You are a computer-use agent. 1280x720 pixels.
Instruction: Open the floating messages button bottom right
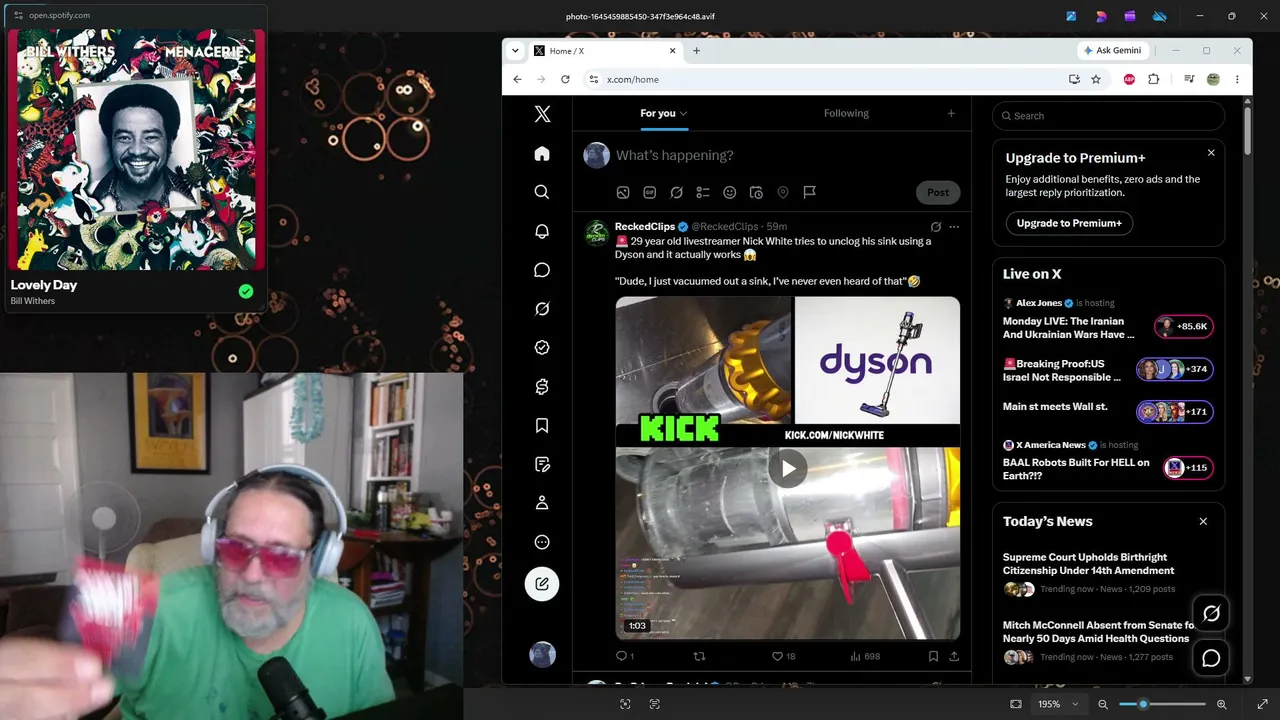1211,658
